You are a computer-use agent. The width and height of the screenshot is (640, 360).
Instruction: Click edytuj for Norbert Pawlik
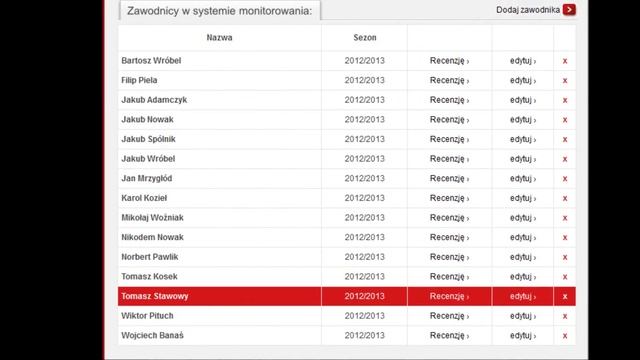tap(523, 257)
